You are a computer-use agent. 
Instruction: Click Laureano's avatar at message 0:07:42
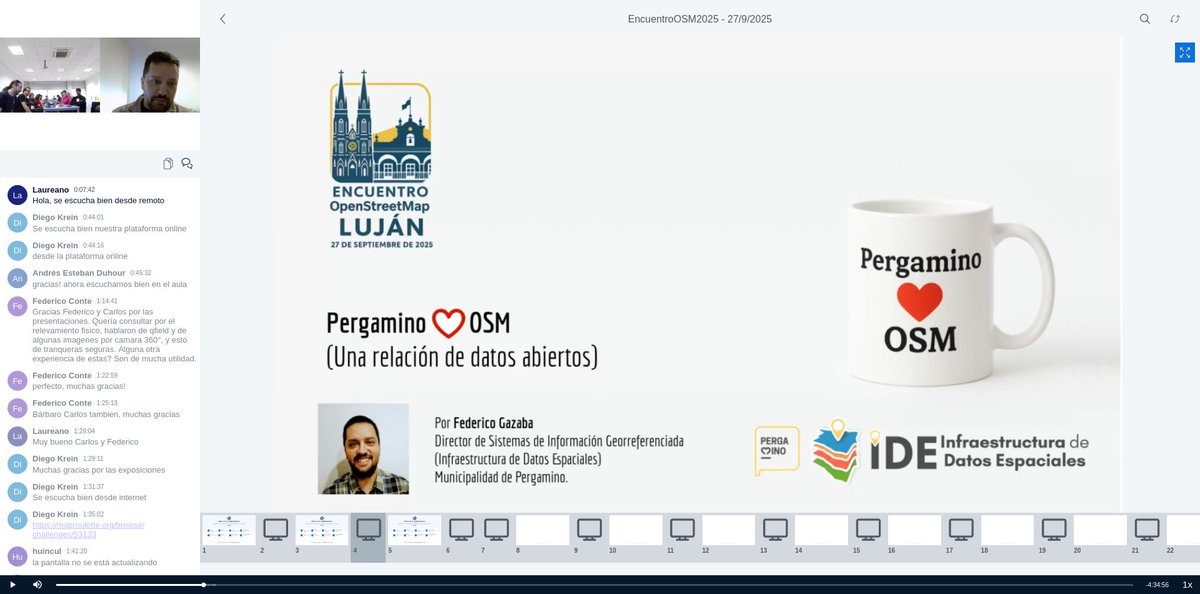(x=17, y=195)
